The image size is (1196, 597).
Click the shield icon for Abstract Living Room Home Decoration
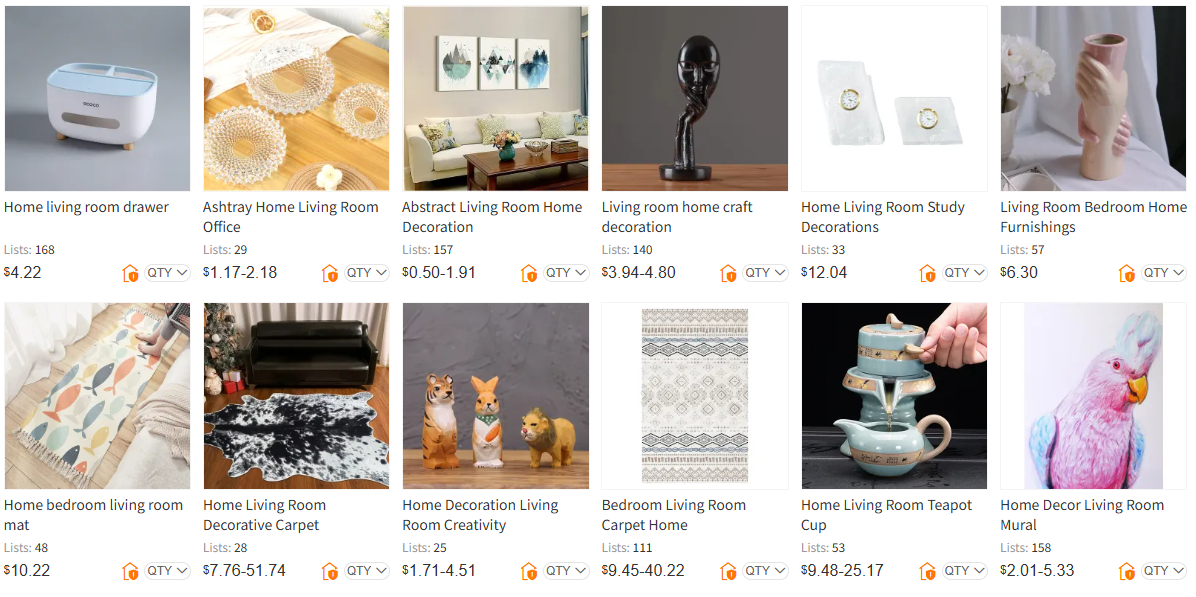tap(529, 273)
